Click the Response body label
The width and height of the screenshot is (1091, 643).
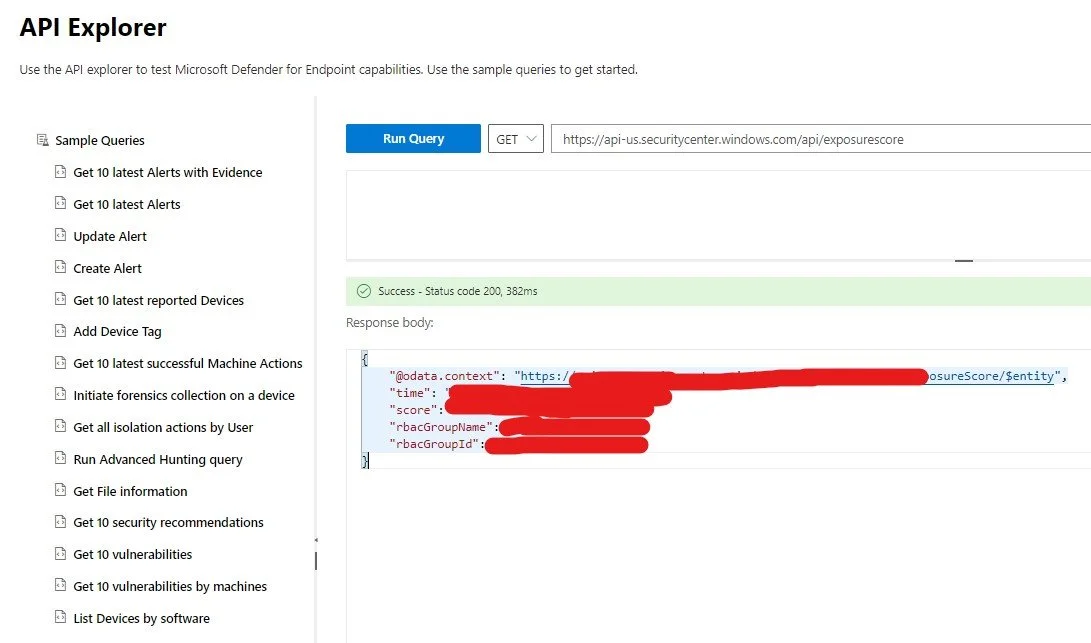click(390, 323)
